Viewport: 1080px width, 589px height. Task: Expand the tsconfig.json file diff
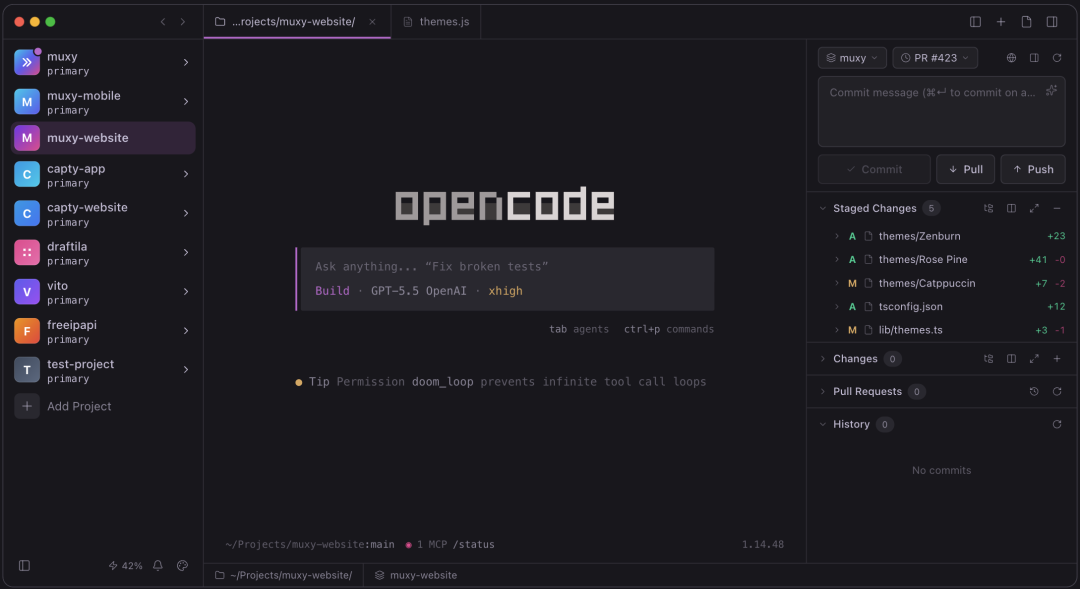(x=837, y=307)
